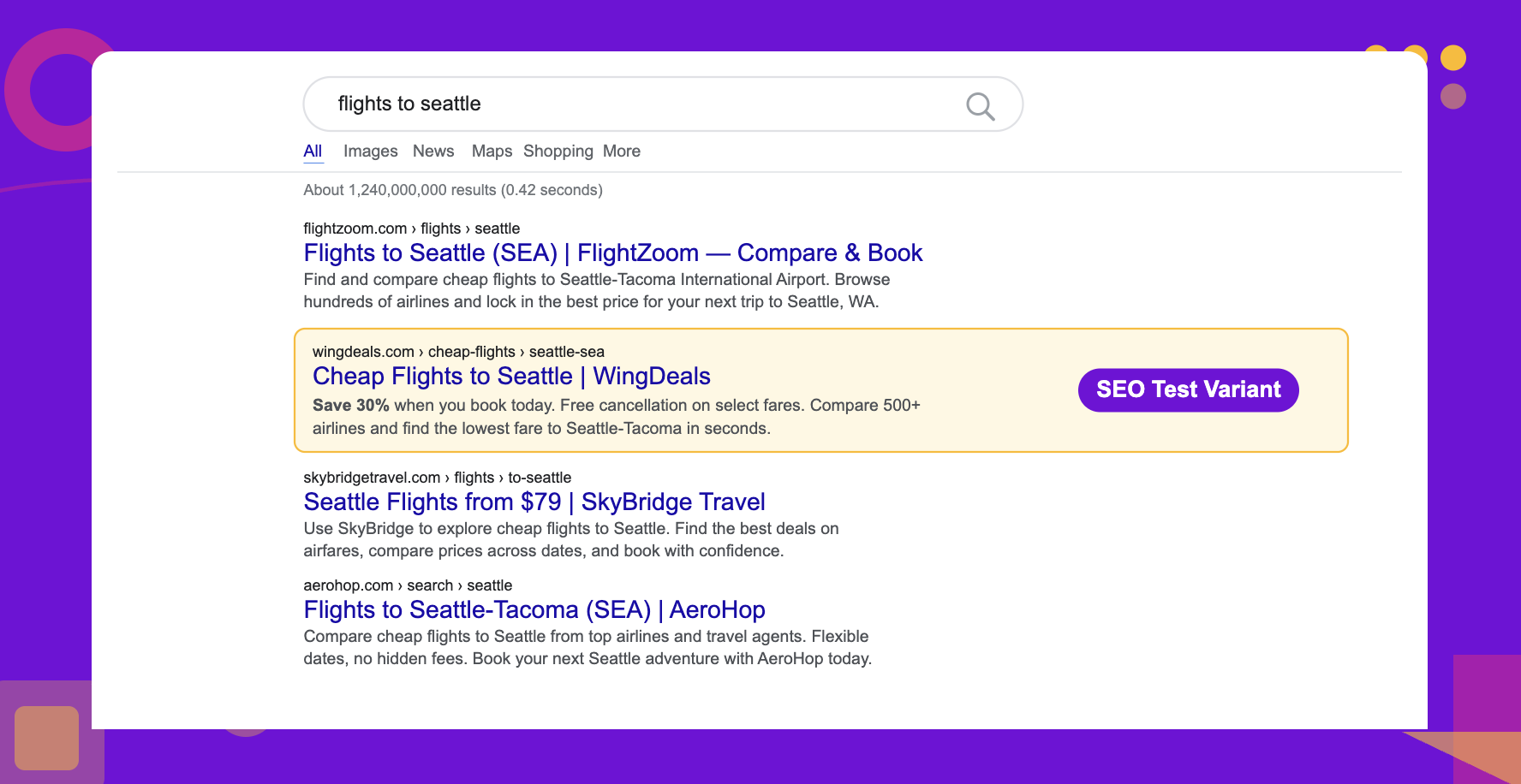
Task: Click the yellow dot decoration top right
Action: click(1454, 58)
